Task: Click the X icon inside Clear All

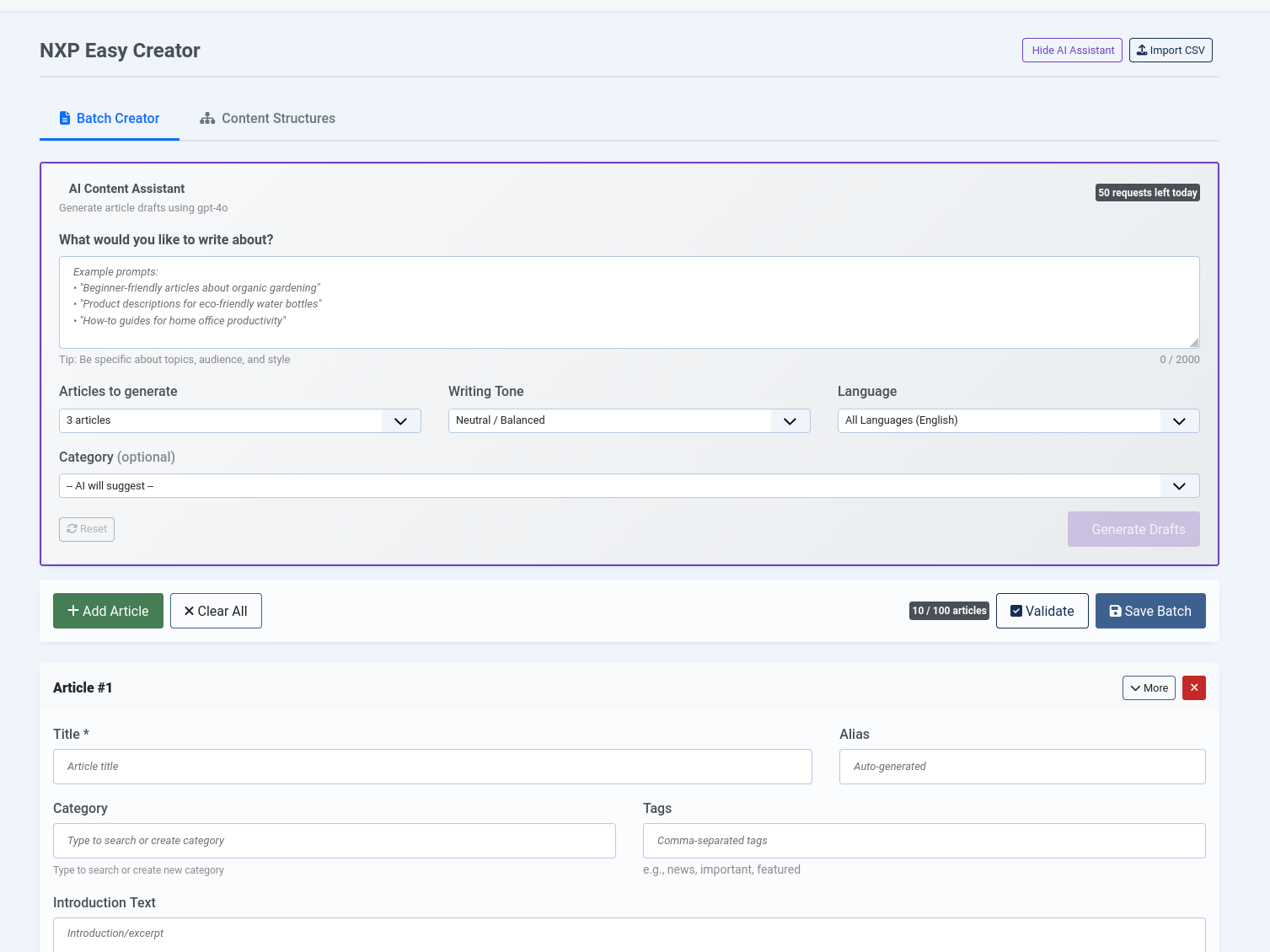Action: click(189, 610)
